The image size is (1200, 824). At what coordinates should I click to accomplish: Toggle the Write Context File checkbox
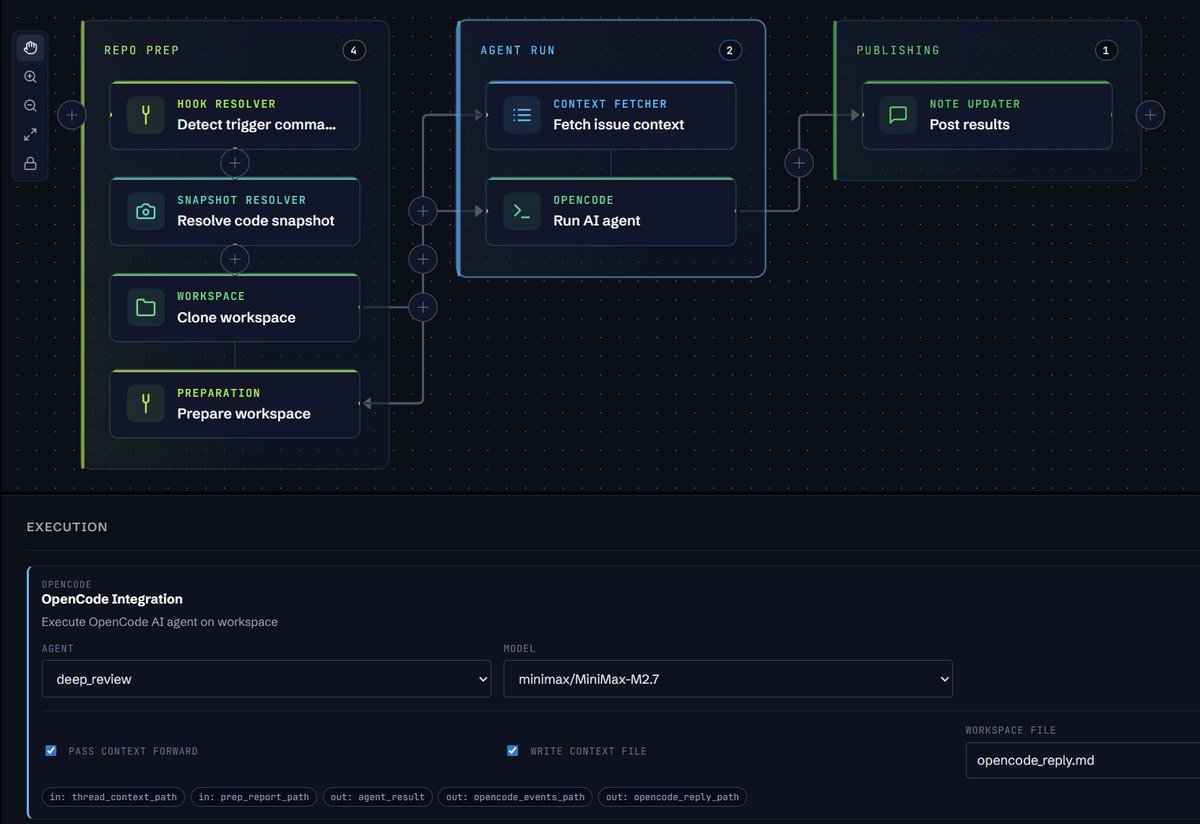pos(513,751)
